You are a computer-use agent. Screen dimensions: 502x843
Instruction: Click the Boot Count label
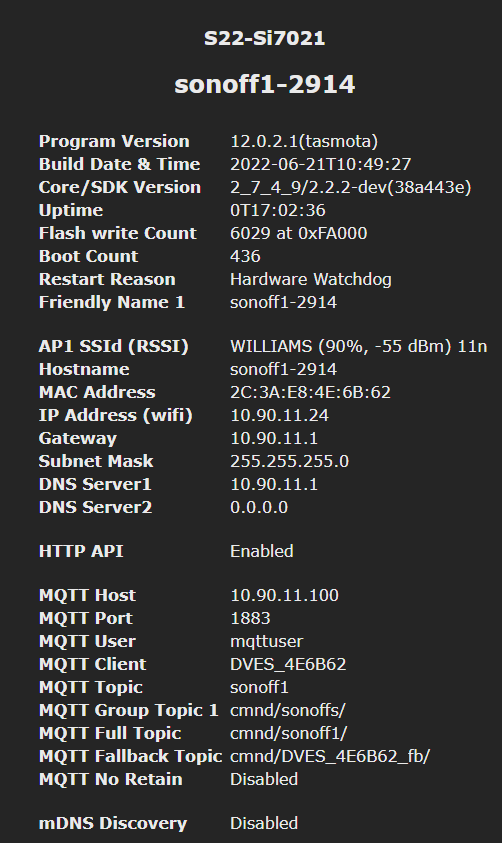89,256
